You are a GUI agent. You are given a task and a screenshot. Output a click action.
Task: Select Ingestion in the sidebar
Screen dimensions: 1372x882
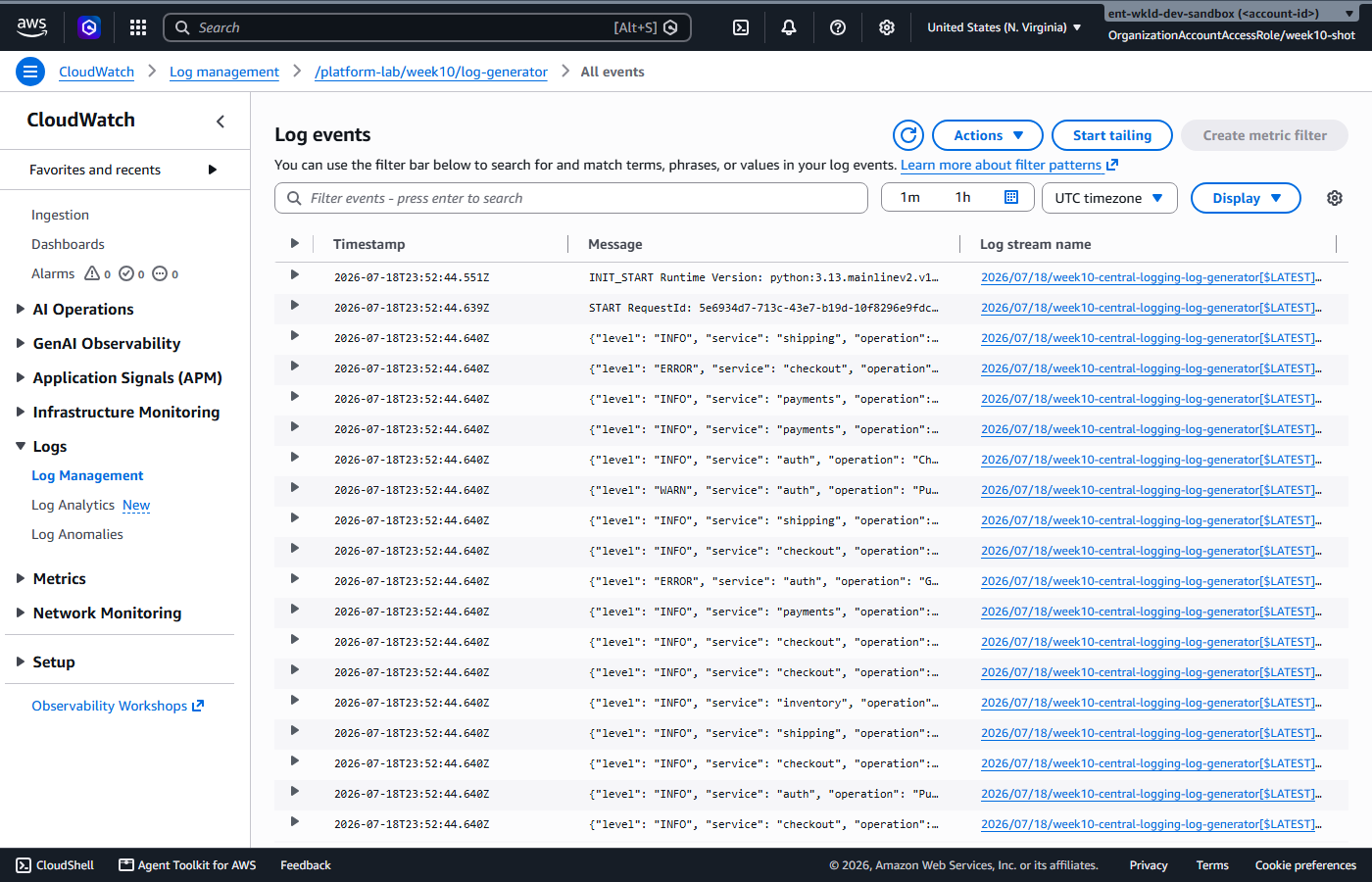pyautogui.click(x=60, y=215)
